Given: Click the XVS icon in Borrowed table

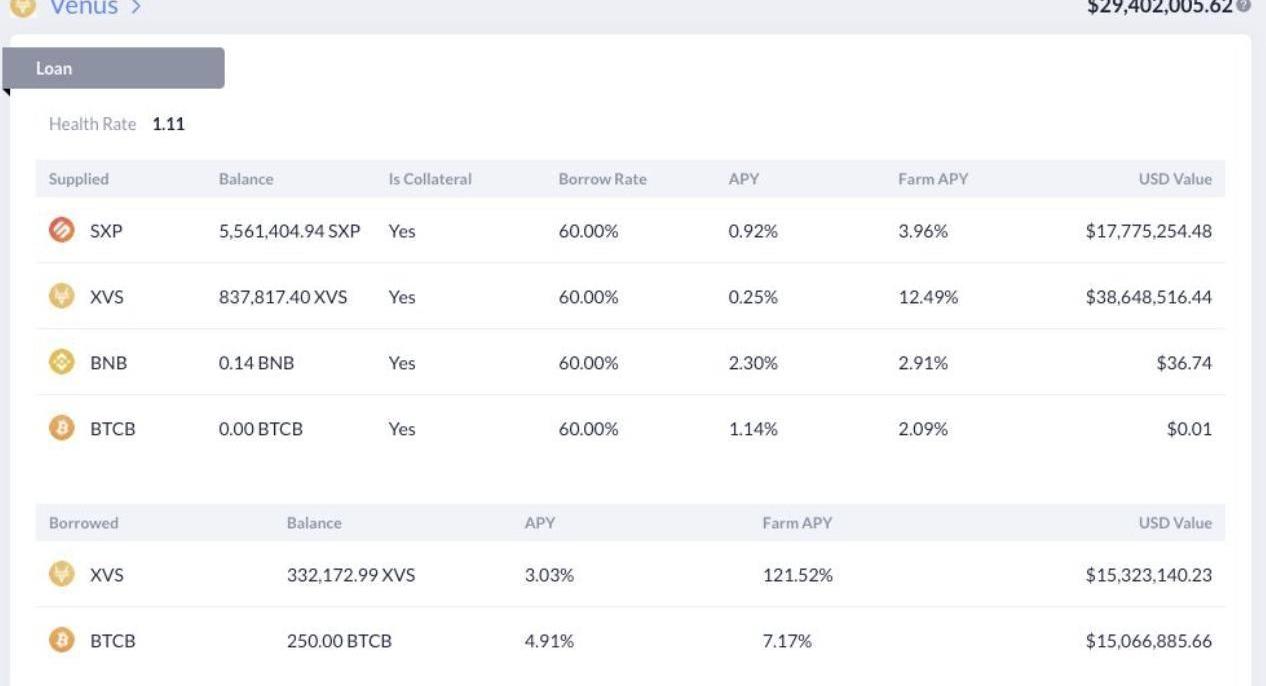Looking at the screenshot, I should pyautogui.click(x=62, y=575).
